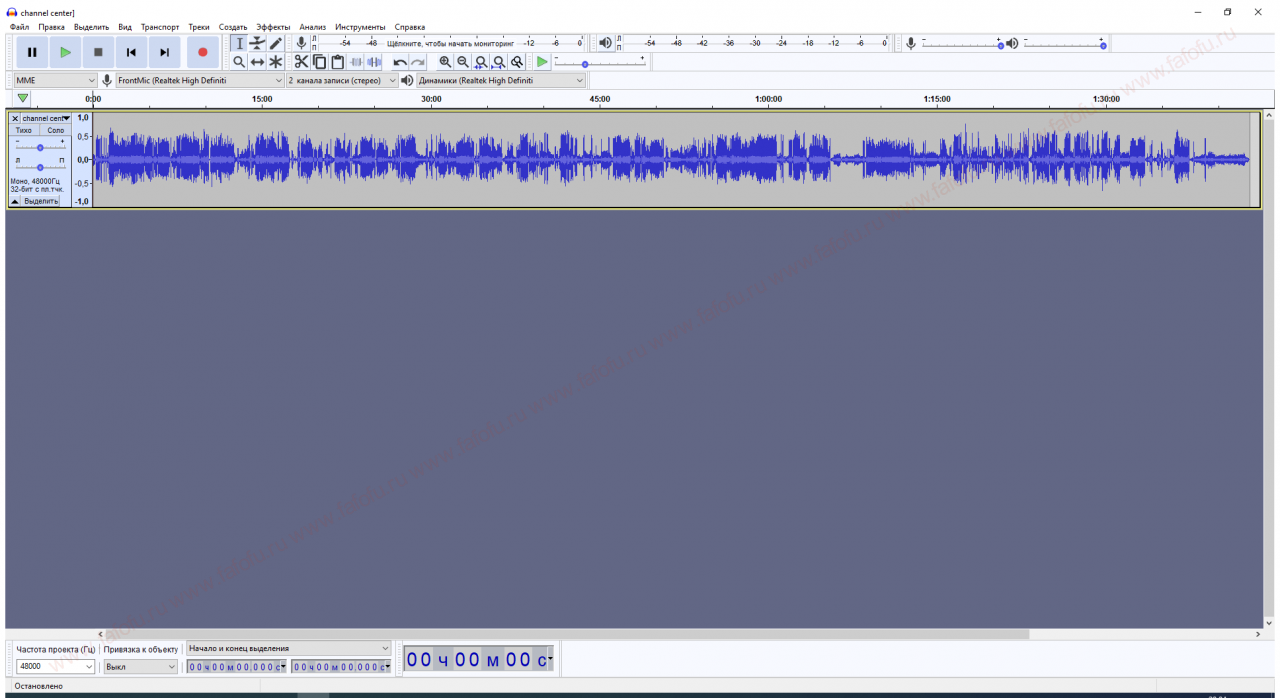Screen dimensions: 1280x698
Task: Silence the selected audio
Action: (374, 62)
